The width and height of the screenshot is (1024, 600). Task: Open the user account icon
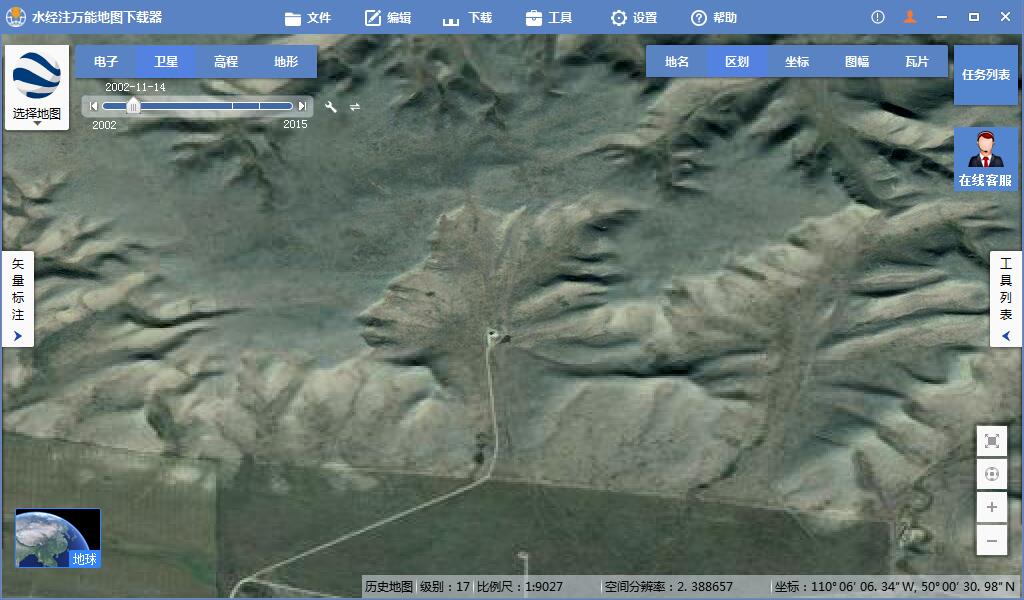coord(910,17)
